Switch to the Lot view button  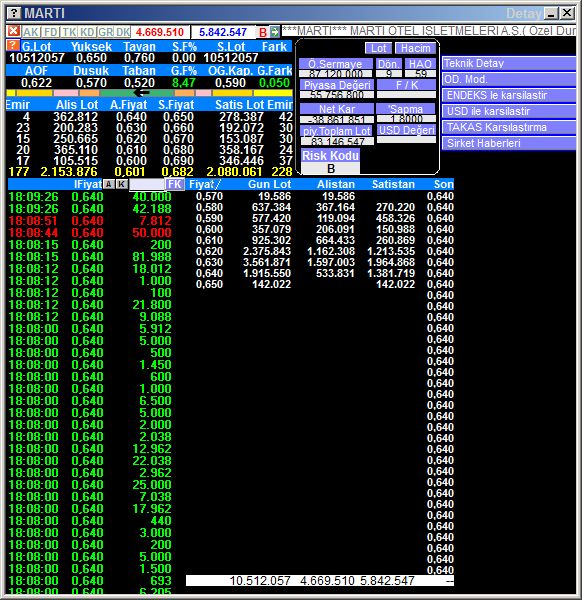378,48
